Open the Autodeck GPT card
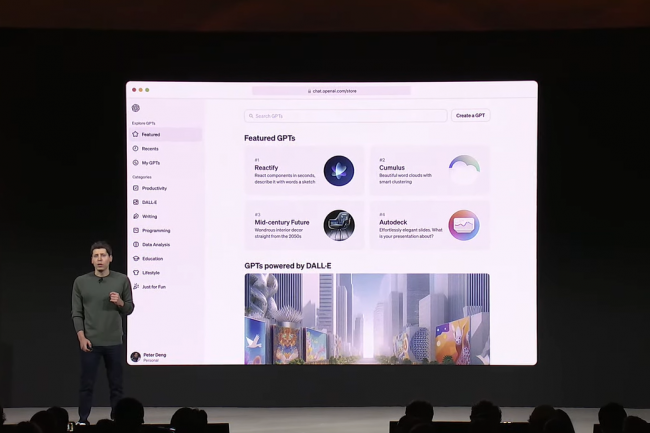 pos(429,225)
